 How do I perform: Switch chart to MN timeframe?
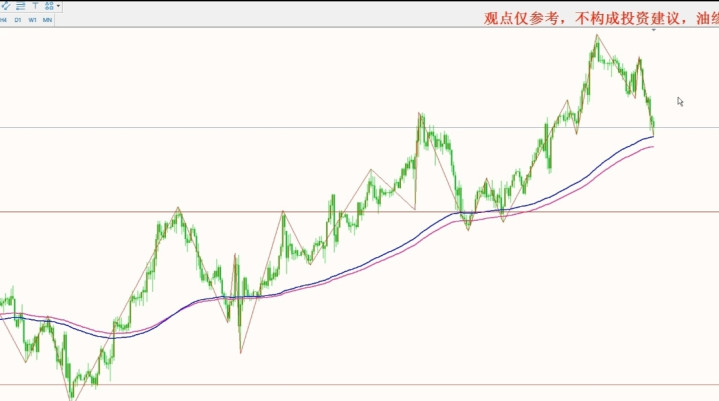47,20
